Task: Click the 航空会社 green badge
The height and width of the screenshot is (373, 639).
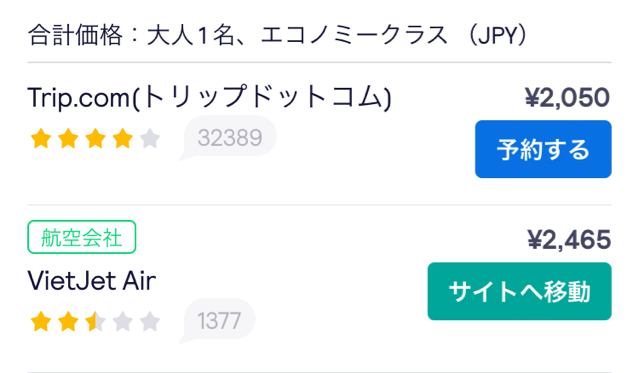Action: [x=82, y=237]
